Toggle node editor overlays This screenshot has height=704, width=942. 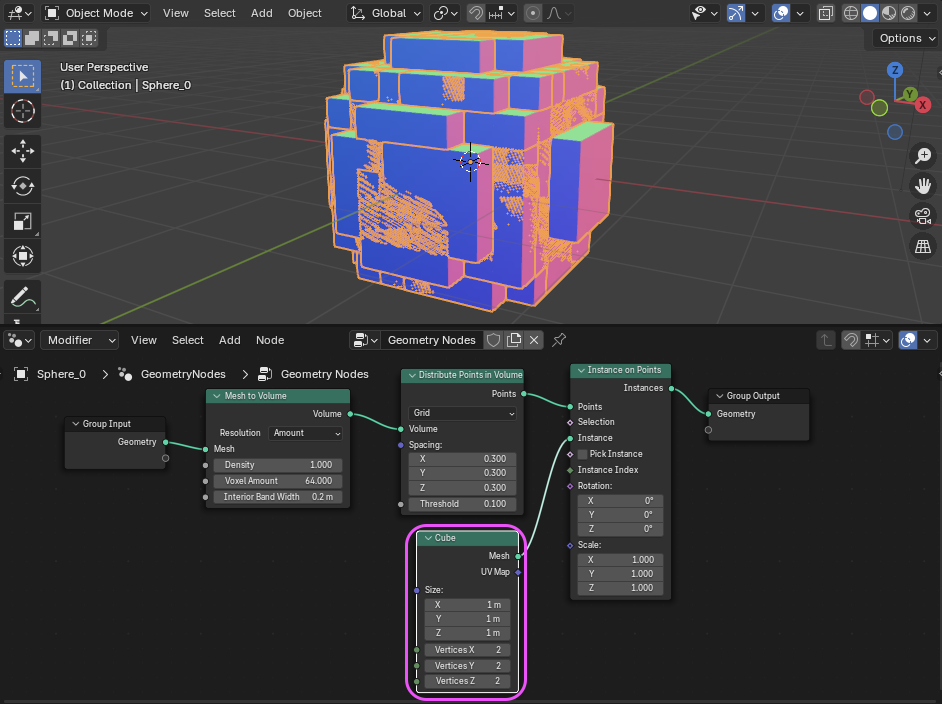tap(908, 341)
